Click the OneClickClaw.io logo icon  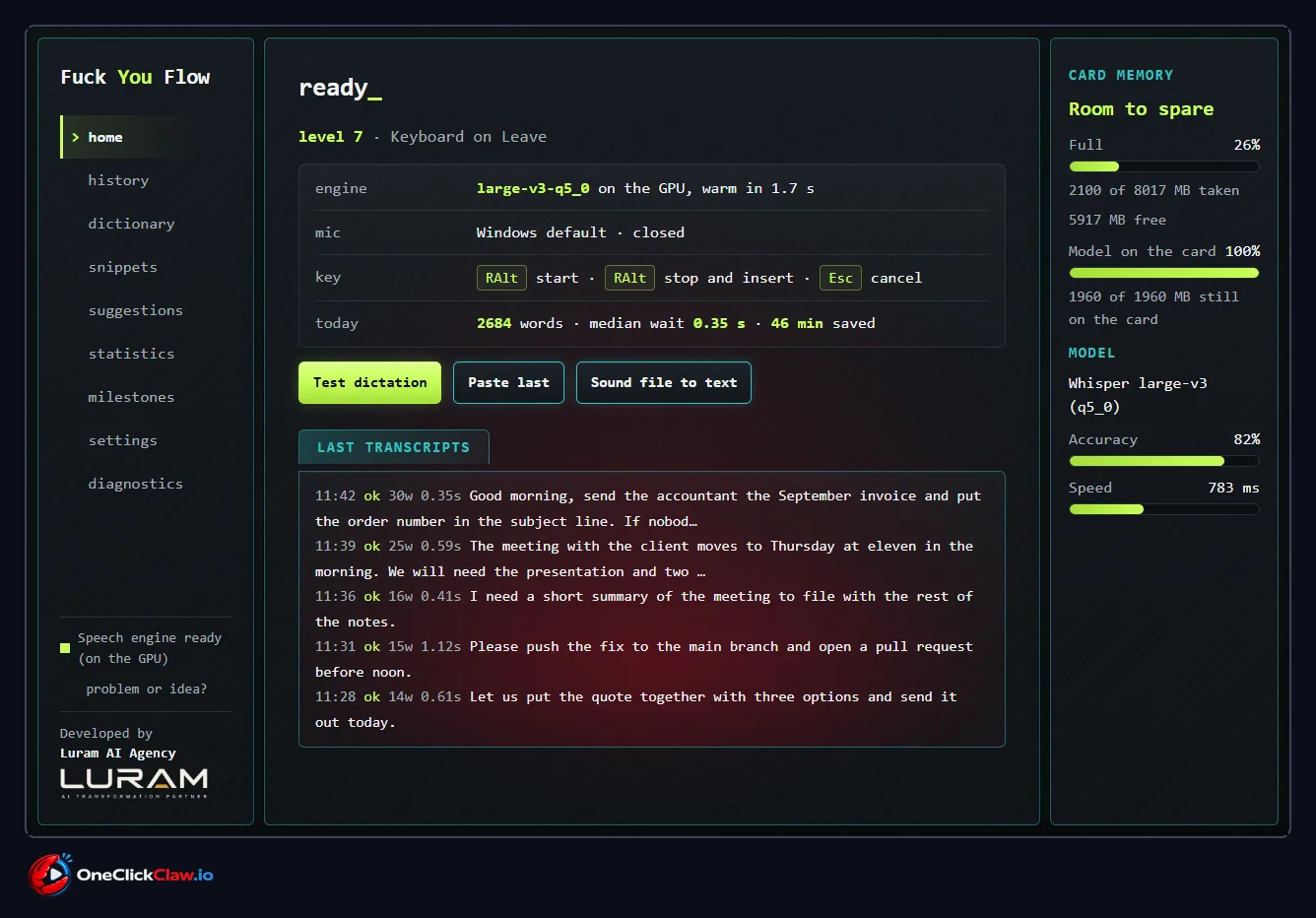[x=49, y=875]
